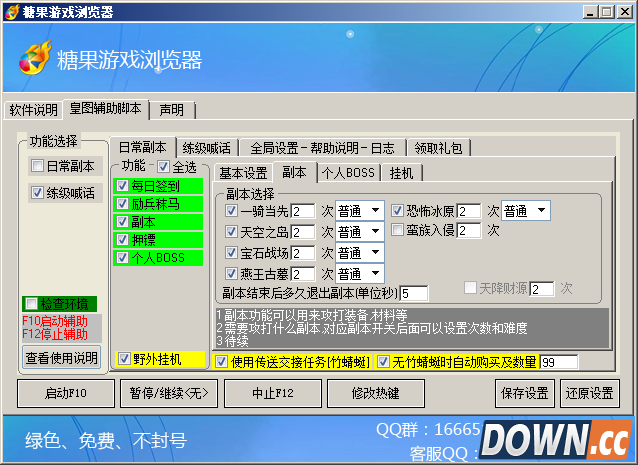Switch to the 皇图辅助脚本 tab
The image size is (638, 465).
(x=105, y=109)
